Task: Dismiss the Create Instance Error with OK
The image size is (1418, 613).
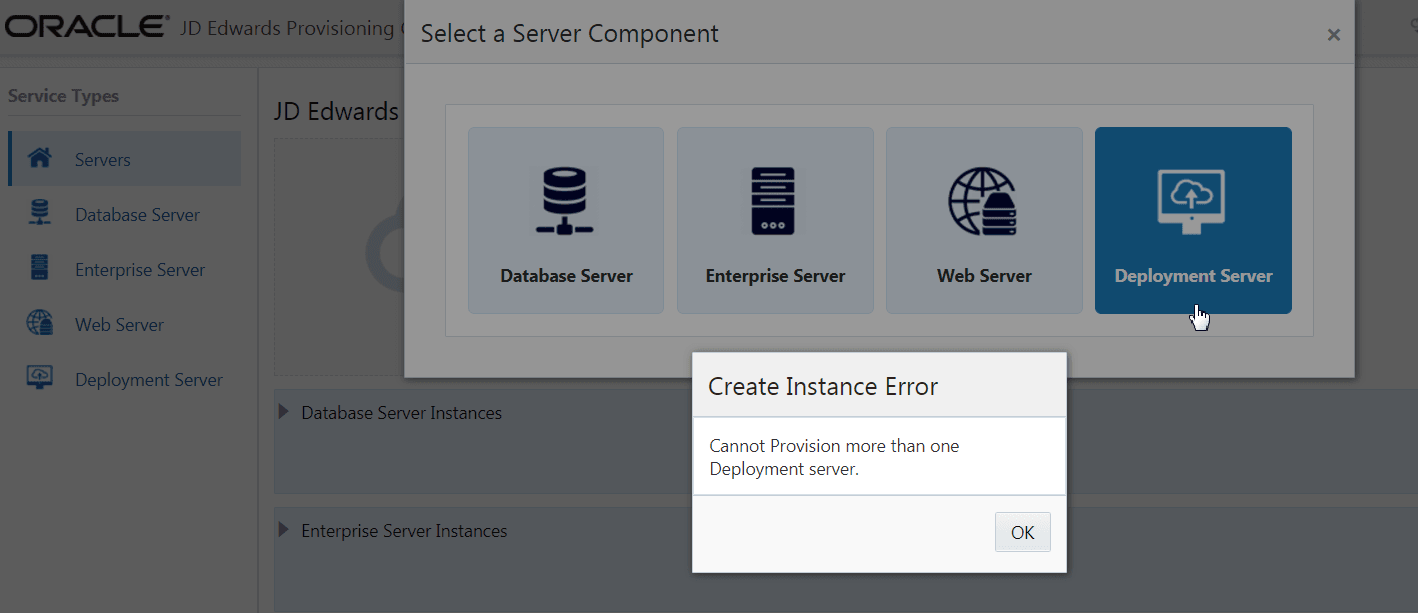Action: (1022, 531)
